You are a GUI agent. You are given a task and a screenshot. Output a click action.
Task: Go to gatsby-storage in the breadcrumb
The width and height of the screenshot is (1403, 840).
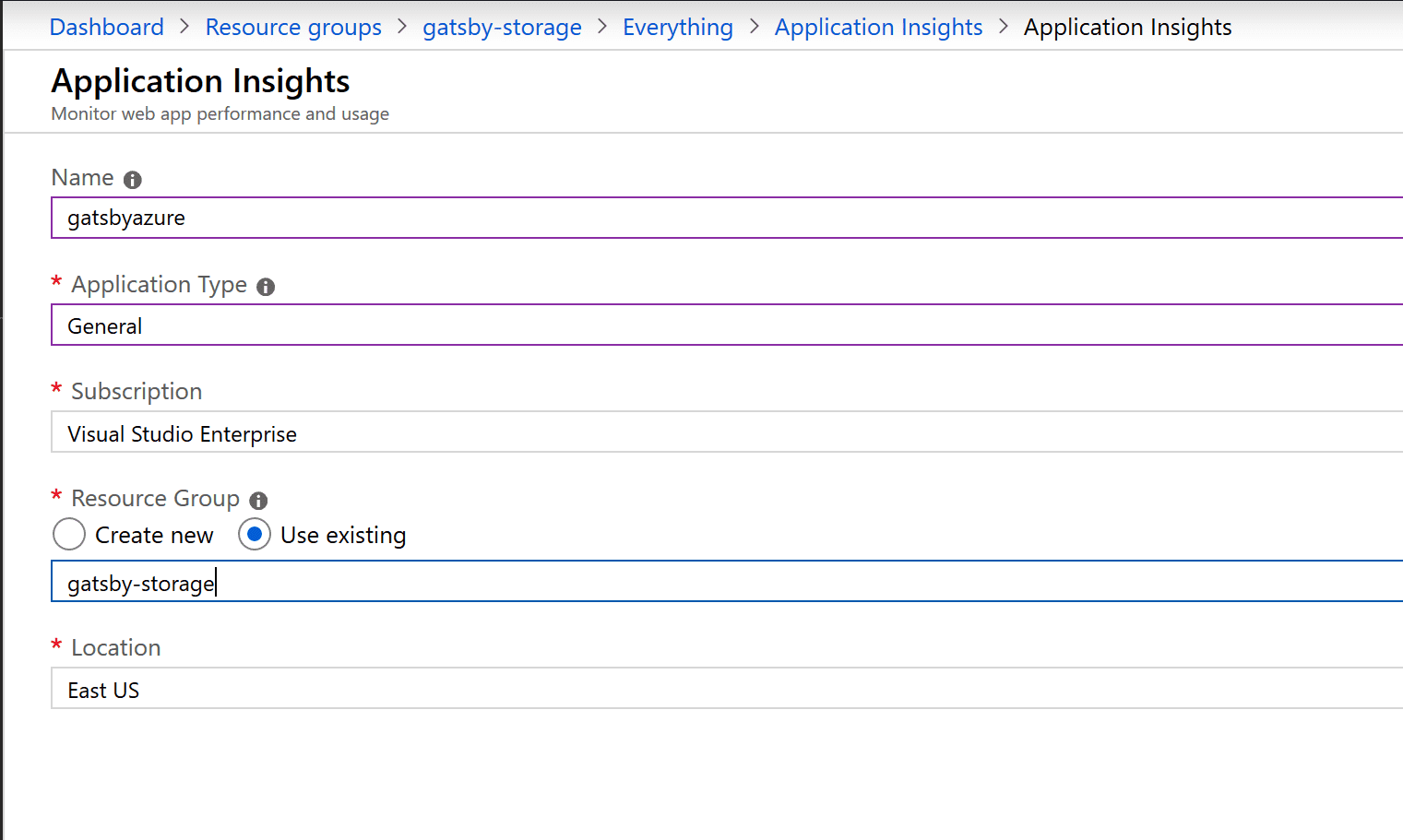pyautogui.click(x=502, y=27)
